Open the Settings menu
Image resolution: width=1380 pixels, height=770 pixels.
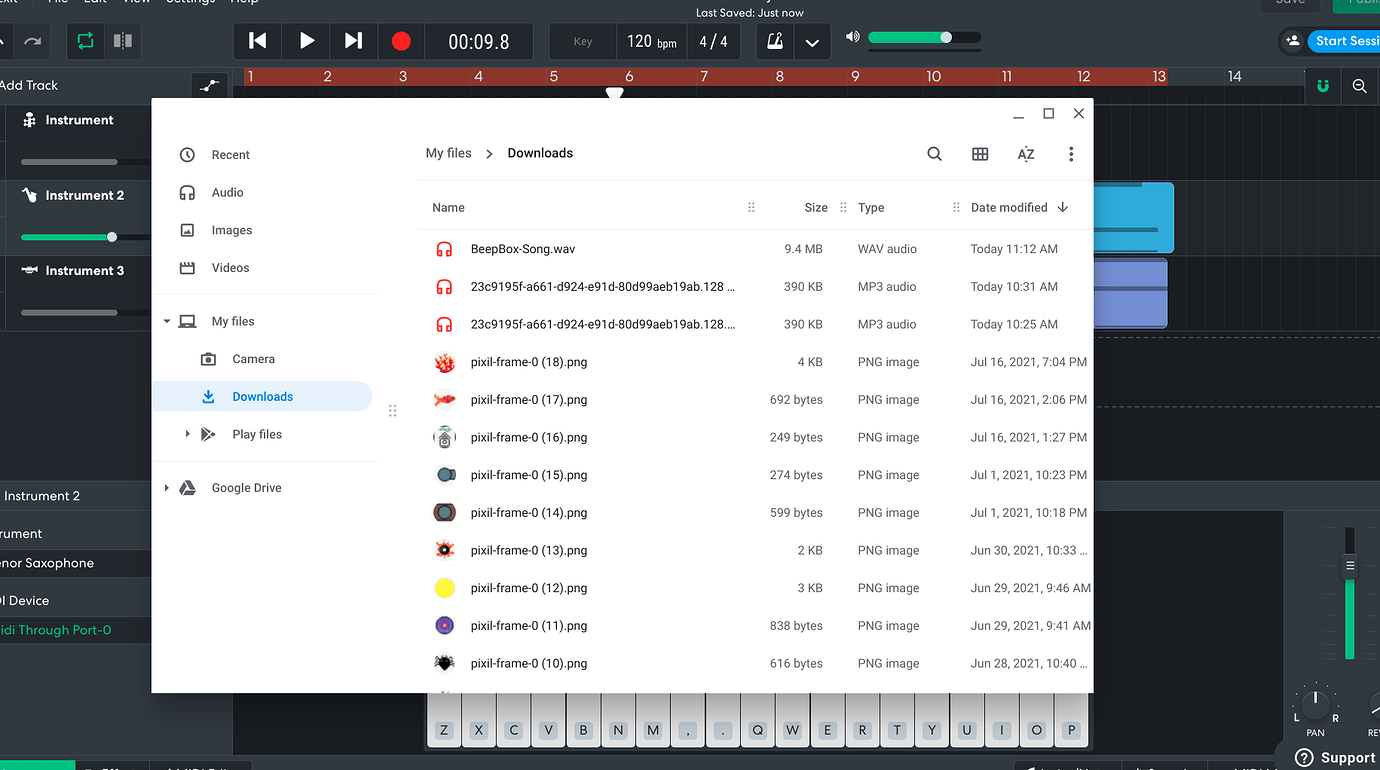click(190, 3)
